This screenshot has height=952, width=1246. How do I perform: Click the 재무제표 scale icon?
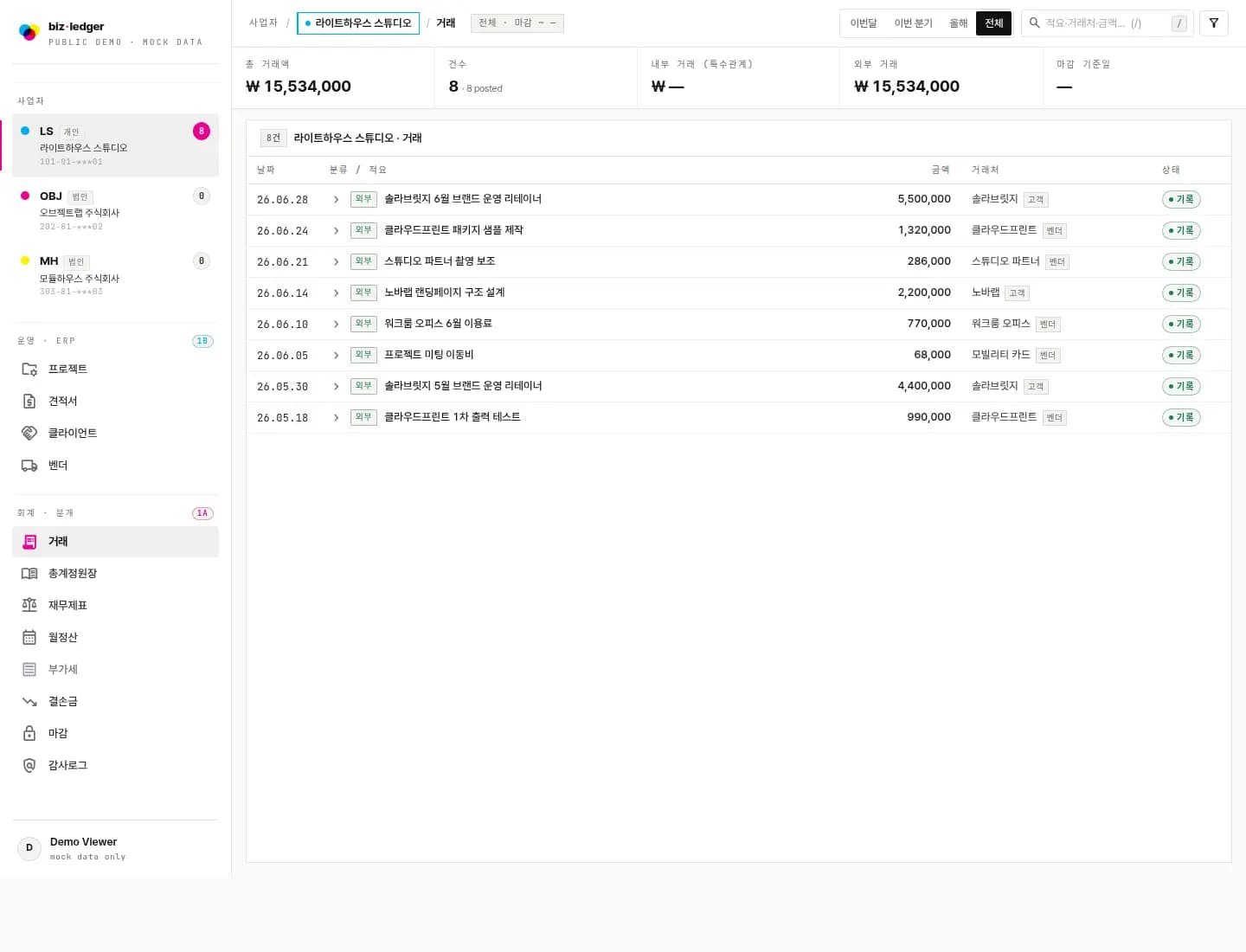click(x=29, y=606)
